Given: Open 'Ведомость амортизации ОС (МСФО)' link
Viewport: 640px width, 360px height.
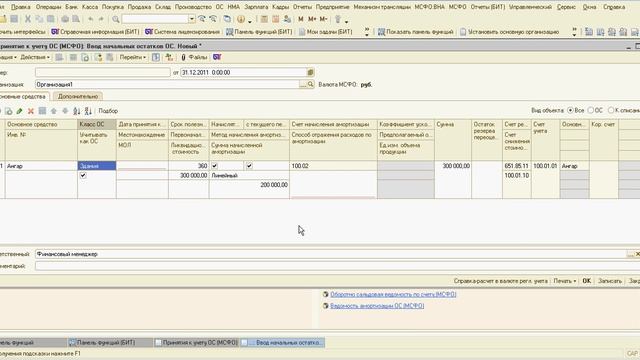Looking at the screenshot, I should click(377, 306).
